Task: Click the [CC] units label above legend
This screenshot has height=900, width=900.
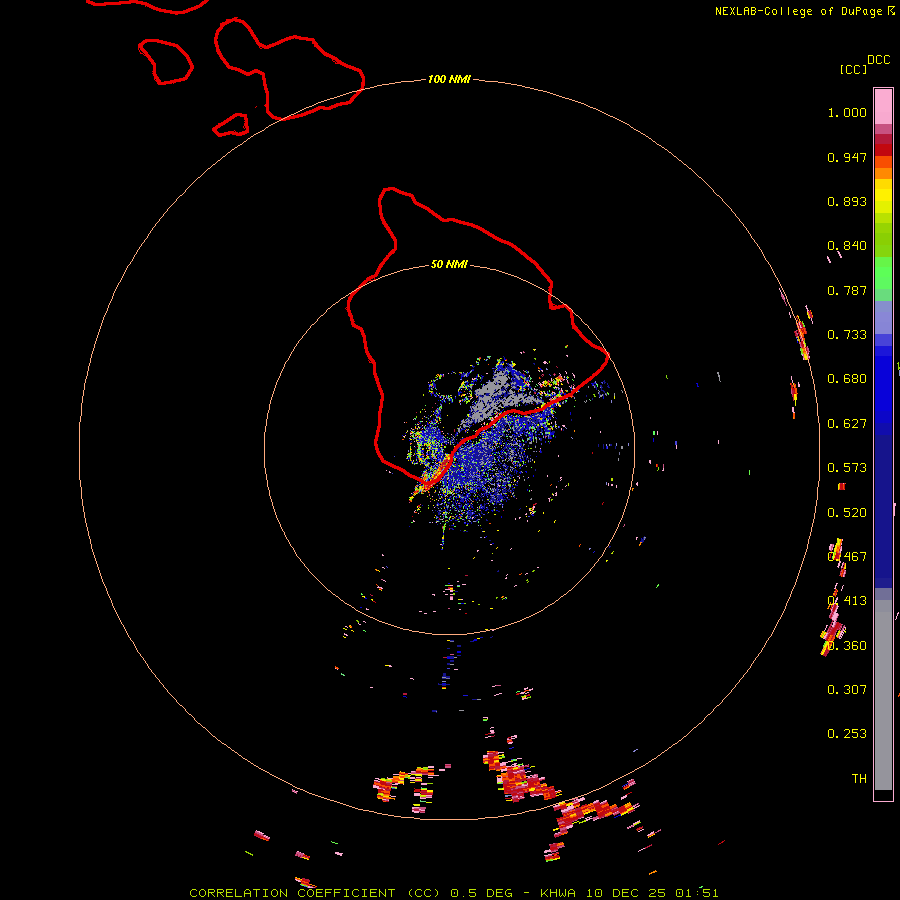Action: tap(854, 69)
